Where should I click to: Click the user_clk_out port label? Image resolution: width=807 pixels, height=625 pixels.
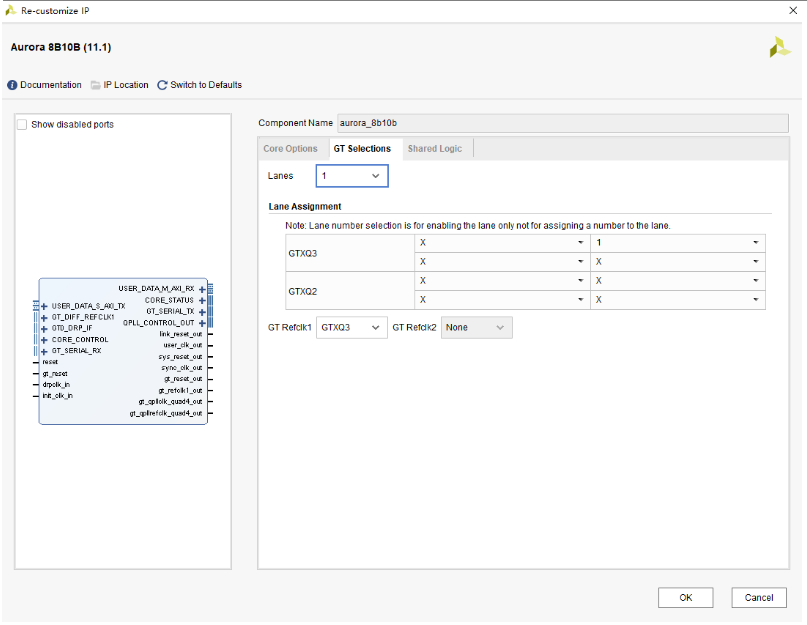183,345
